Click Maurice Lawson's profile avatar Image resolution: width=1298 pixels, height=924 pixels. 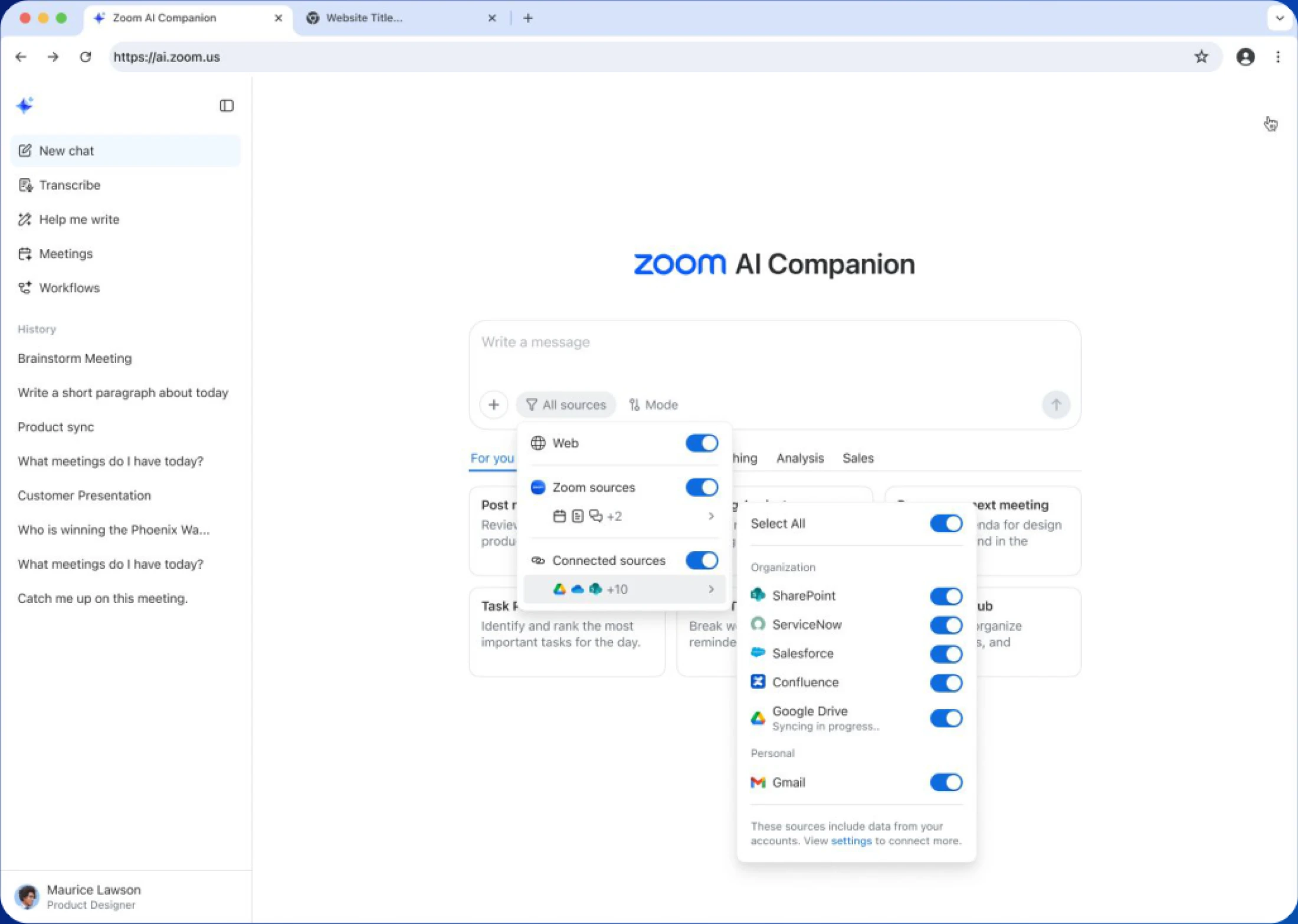point(27,896)
